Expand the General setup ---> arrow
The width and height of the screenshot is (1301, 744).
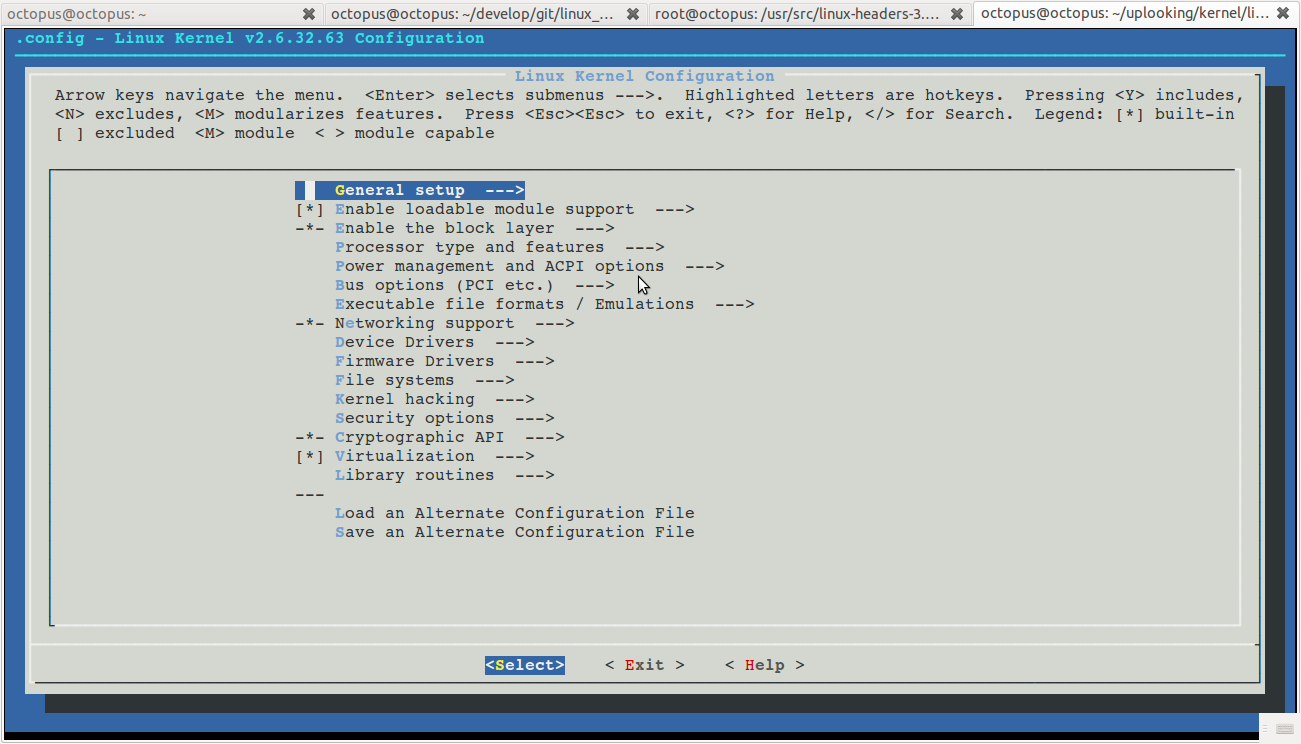tap(505, 190)
